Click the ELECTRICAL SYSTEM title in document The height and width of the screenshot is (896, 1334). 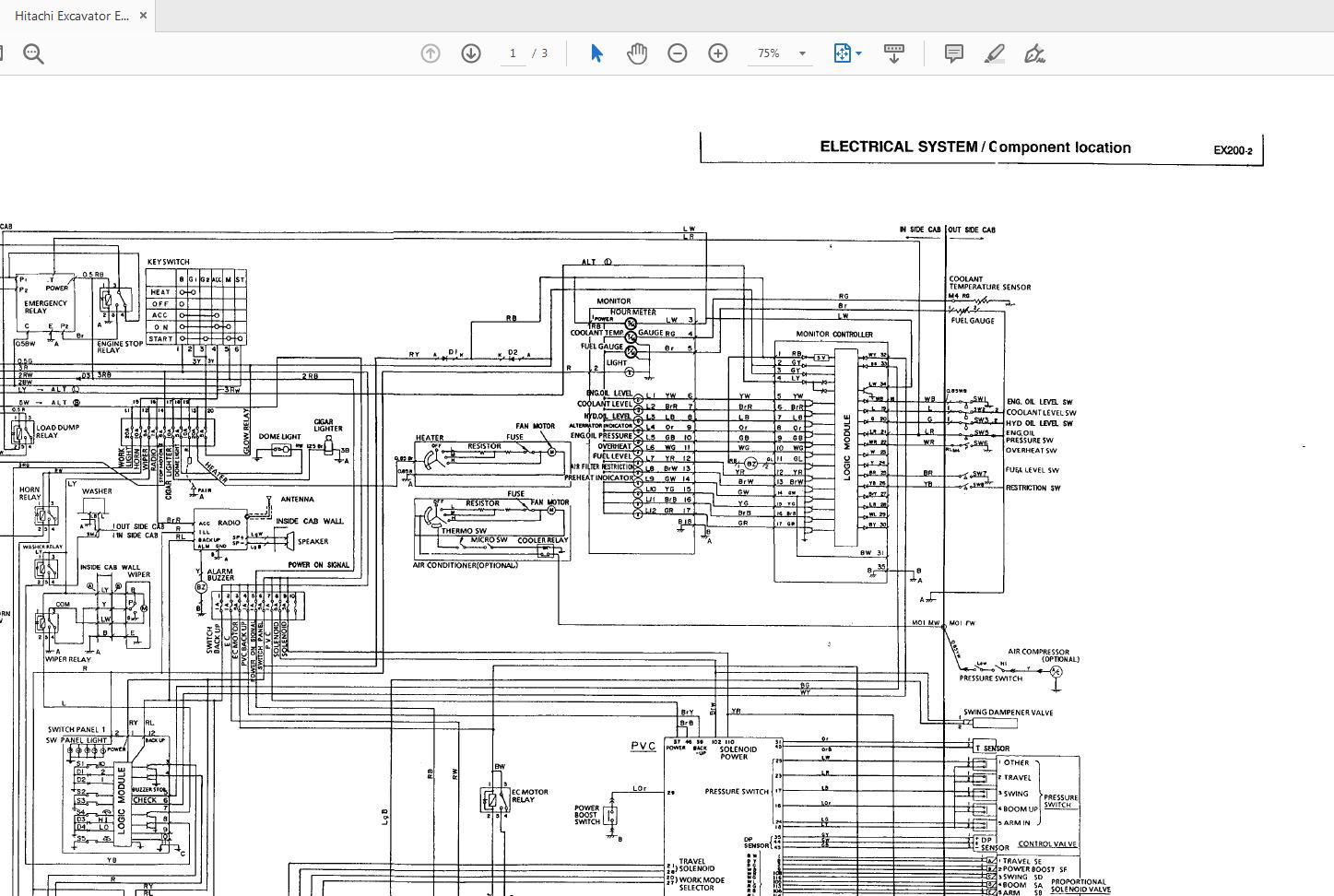tap(898, 147)
